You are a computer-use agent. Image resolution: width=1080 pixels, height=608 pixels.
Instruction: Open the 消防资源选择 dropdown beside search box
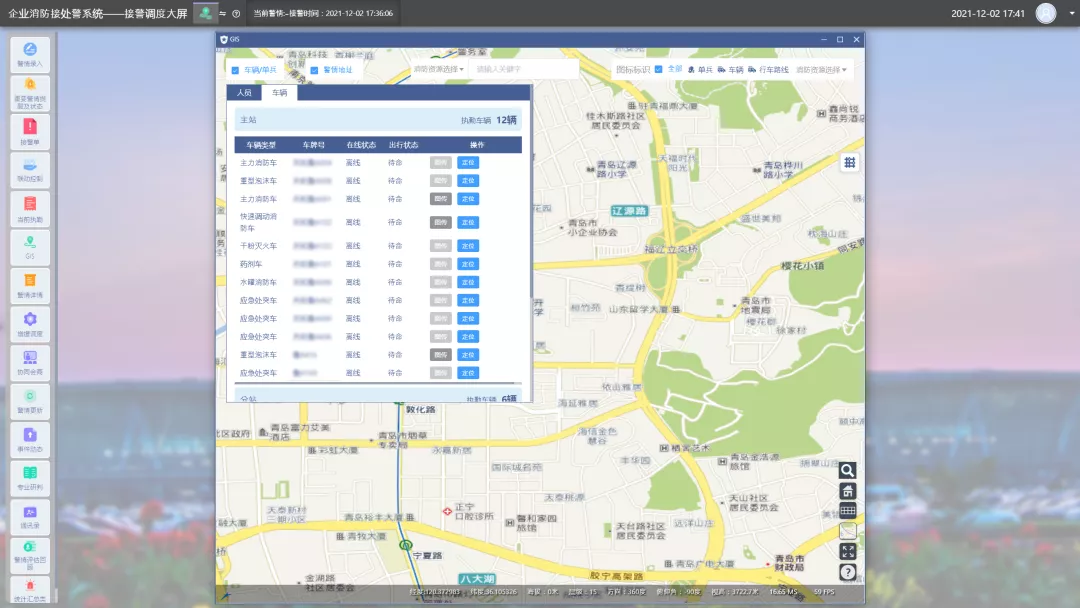click(438, 69)
